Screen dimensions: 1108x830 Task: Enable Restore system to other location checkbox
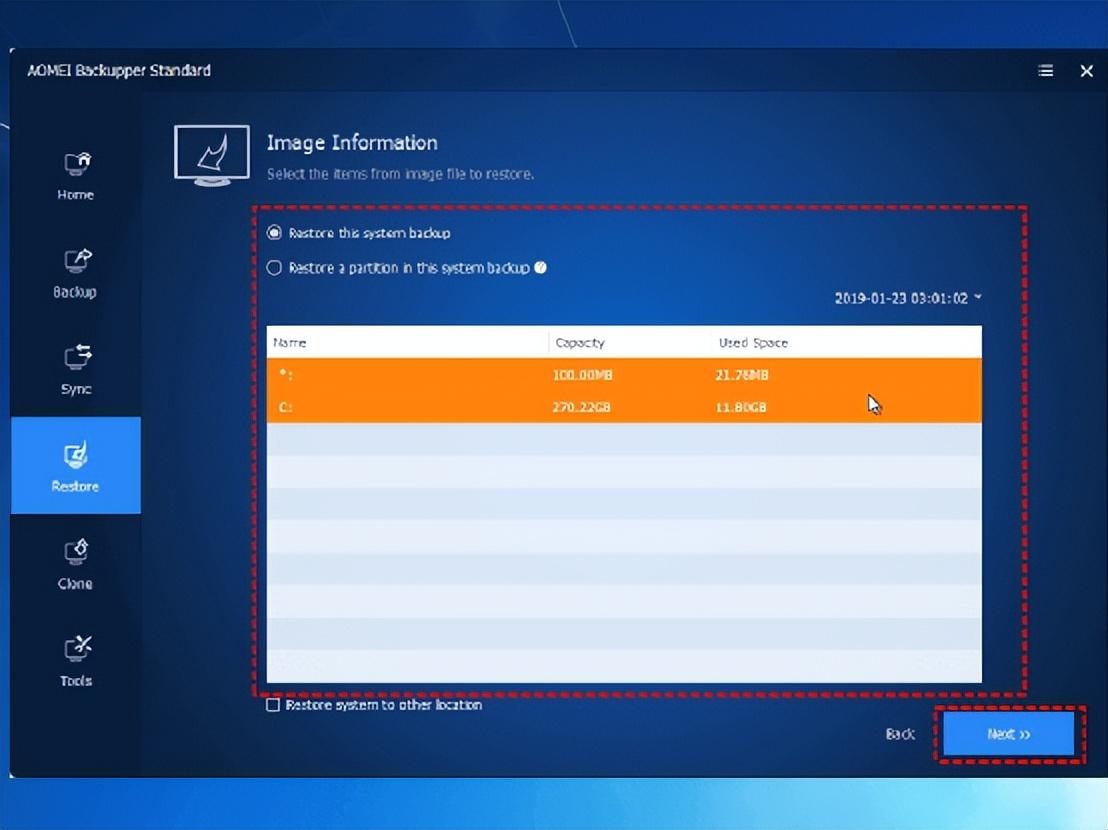coord(273,705)
